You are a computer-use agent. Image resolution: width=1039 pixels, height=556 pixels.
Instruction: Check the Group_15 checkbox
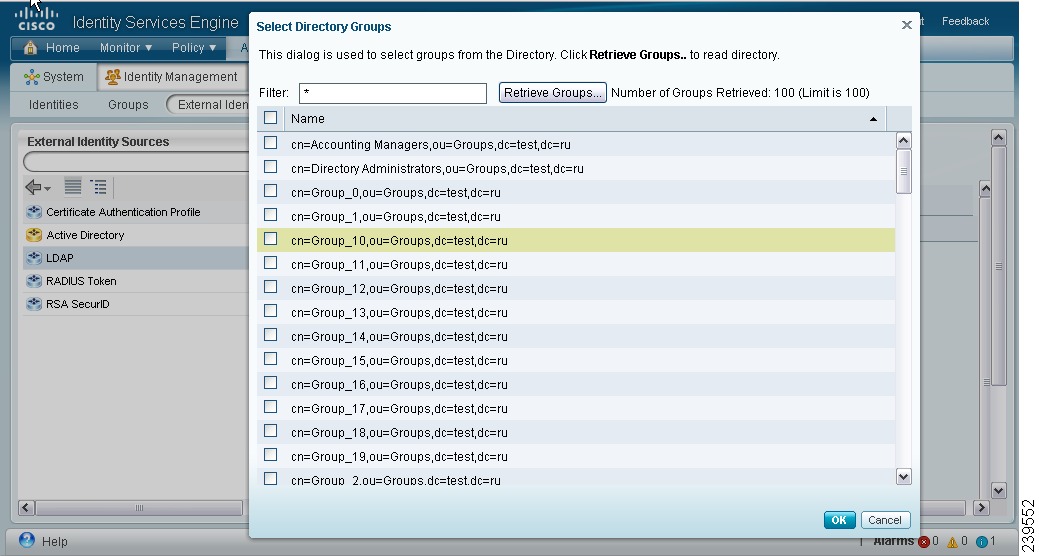click(270, 359)
